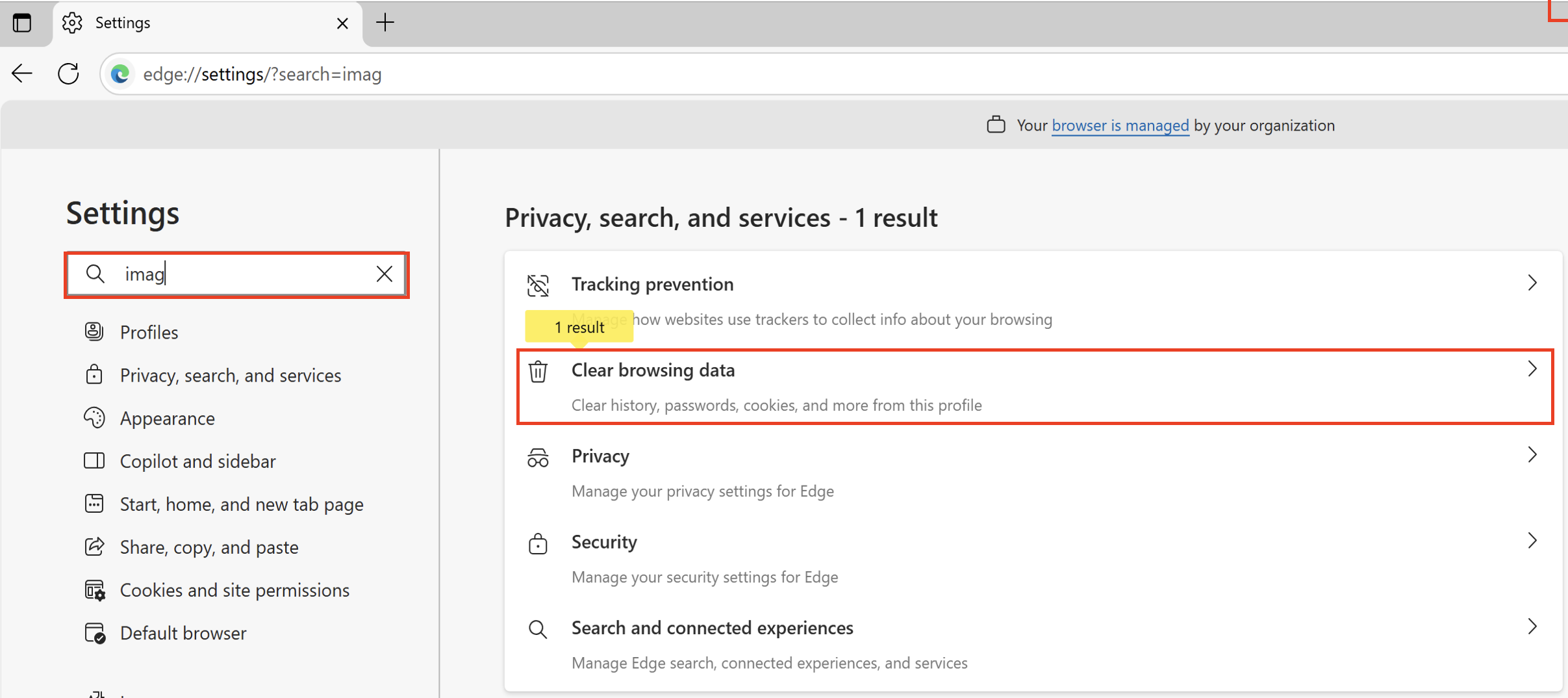Click the address bar URL text
The width and height of the screenshot is (1568, 698).
pyautogui.click(x=262, y=74)
